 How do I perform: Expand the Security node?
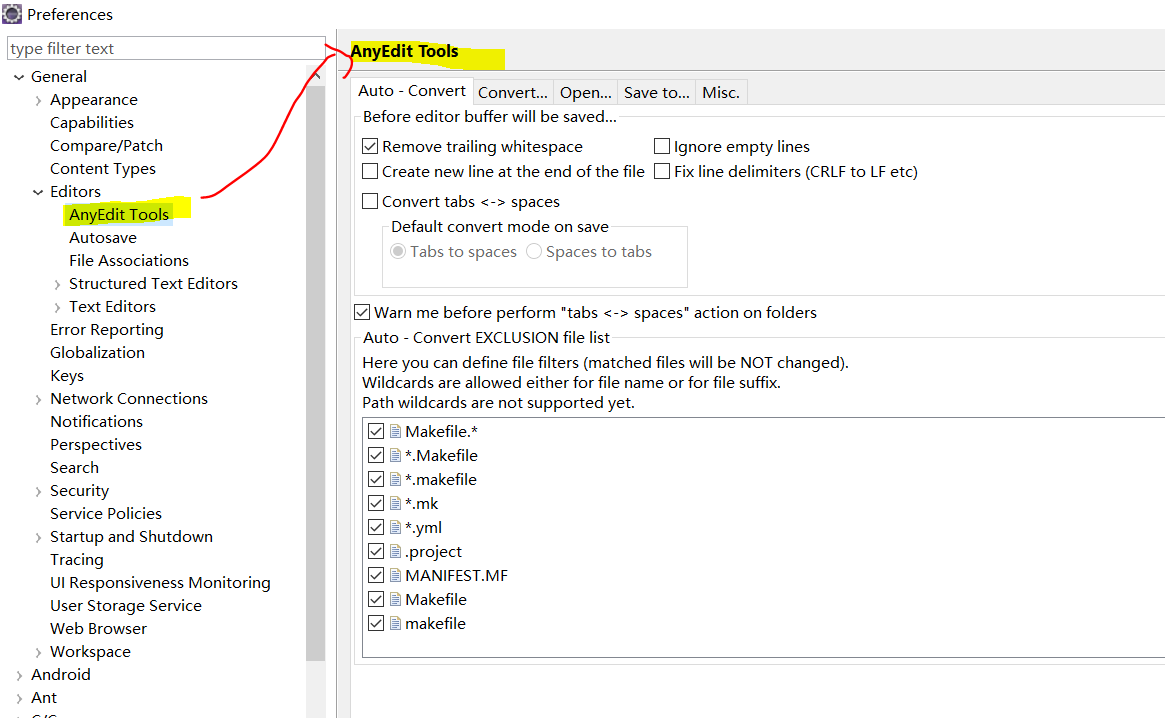38,492
